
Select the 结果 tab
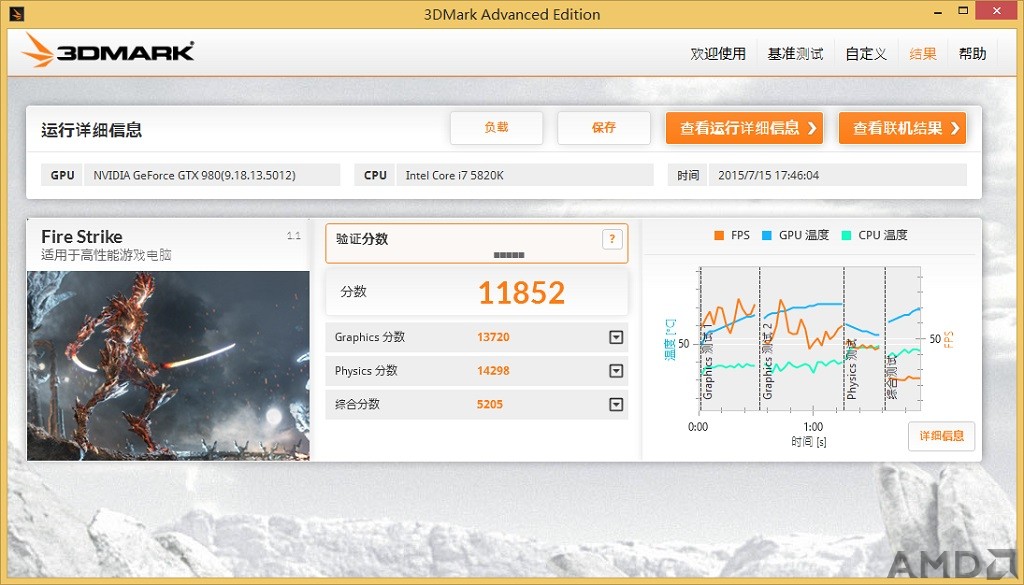point(923,54)
